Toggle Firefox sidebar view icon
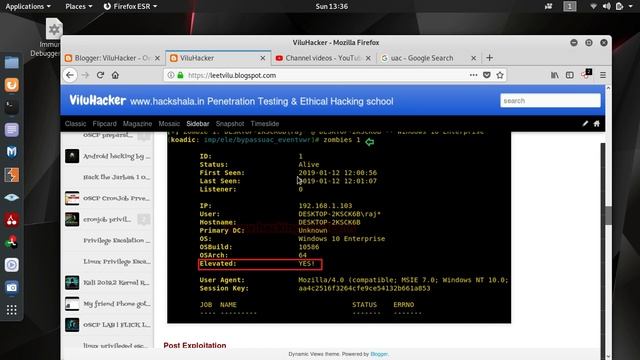 [570, 75]
